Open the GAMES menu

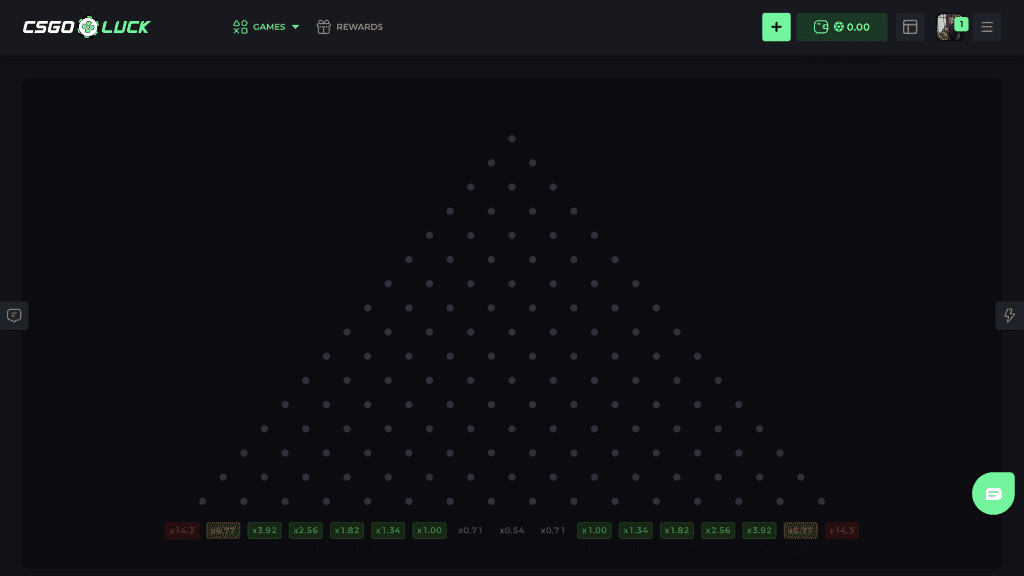[x=268, y=27]
